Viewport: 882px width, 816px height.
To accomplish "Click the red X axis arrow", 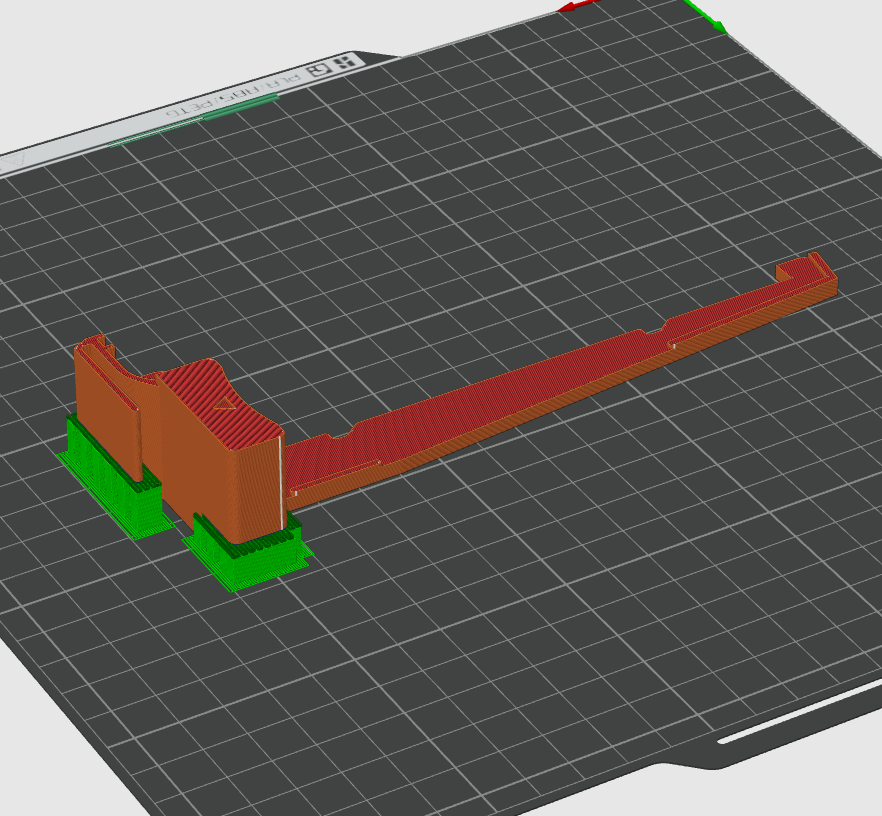I will [x=577, y=5].
